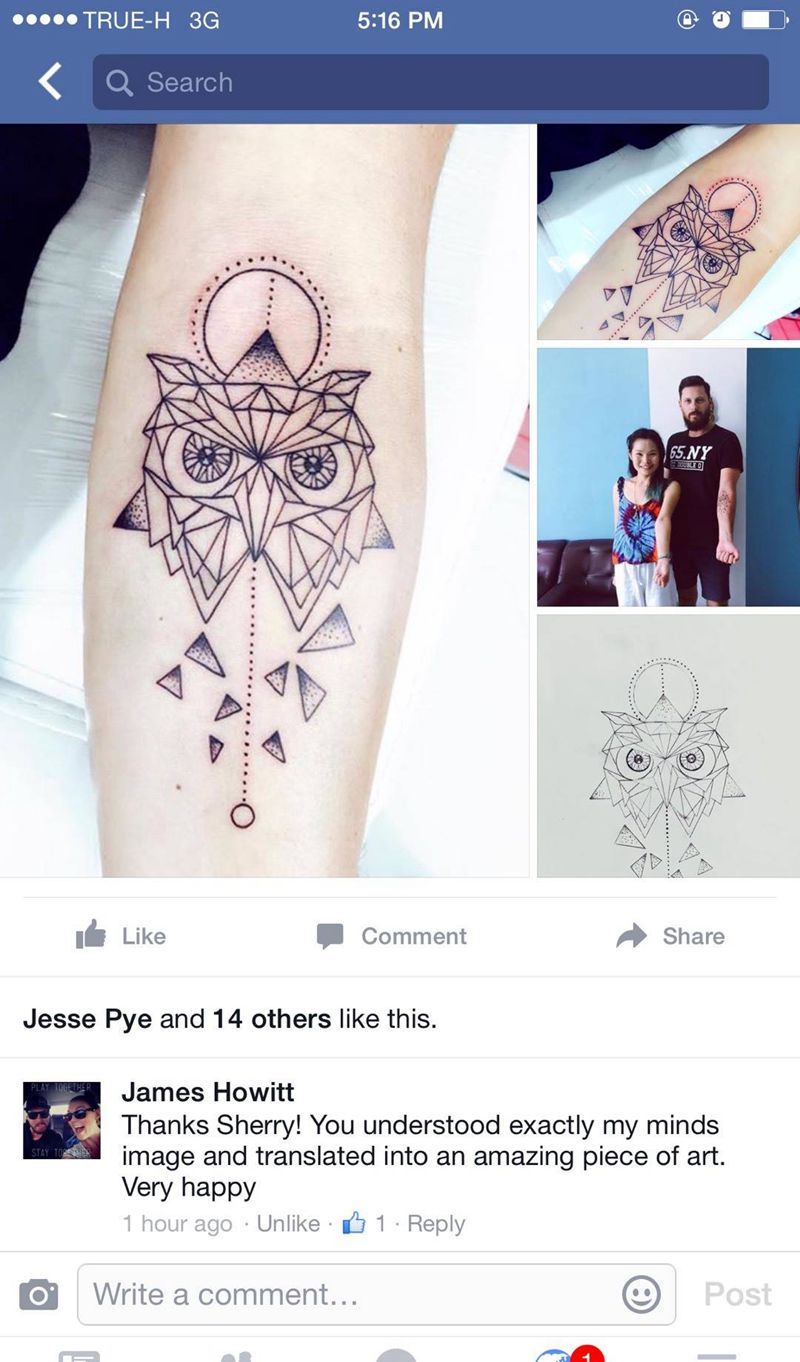Open James Howitt's profile name
The image size is (800, 1362).
208,1092
